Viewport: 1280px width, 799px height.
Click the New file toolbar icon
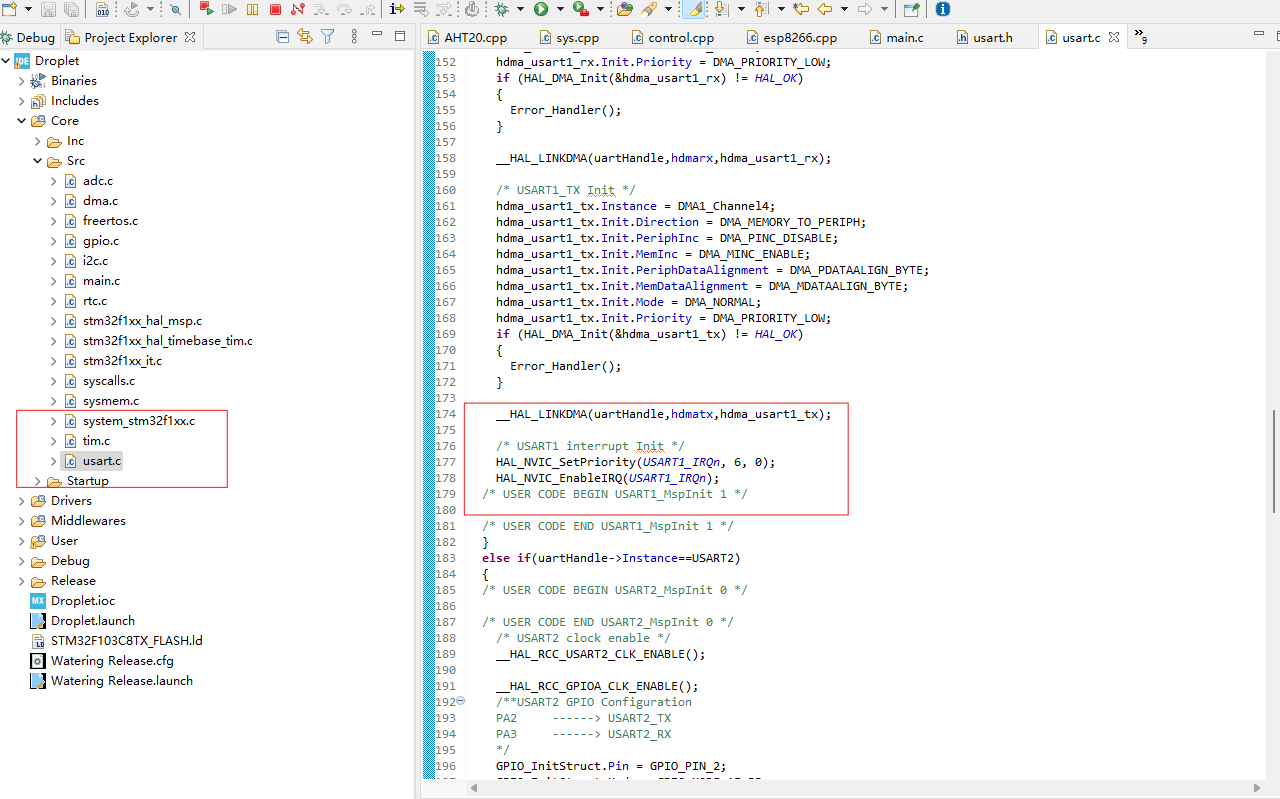[x=8, y=9]
